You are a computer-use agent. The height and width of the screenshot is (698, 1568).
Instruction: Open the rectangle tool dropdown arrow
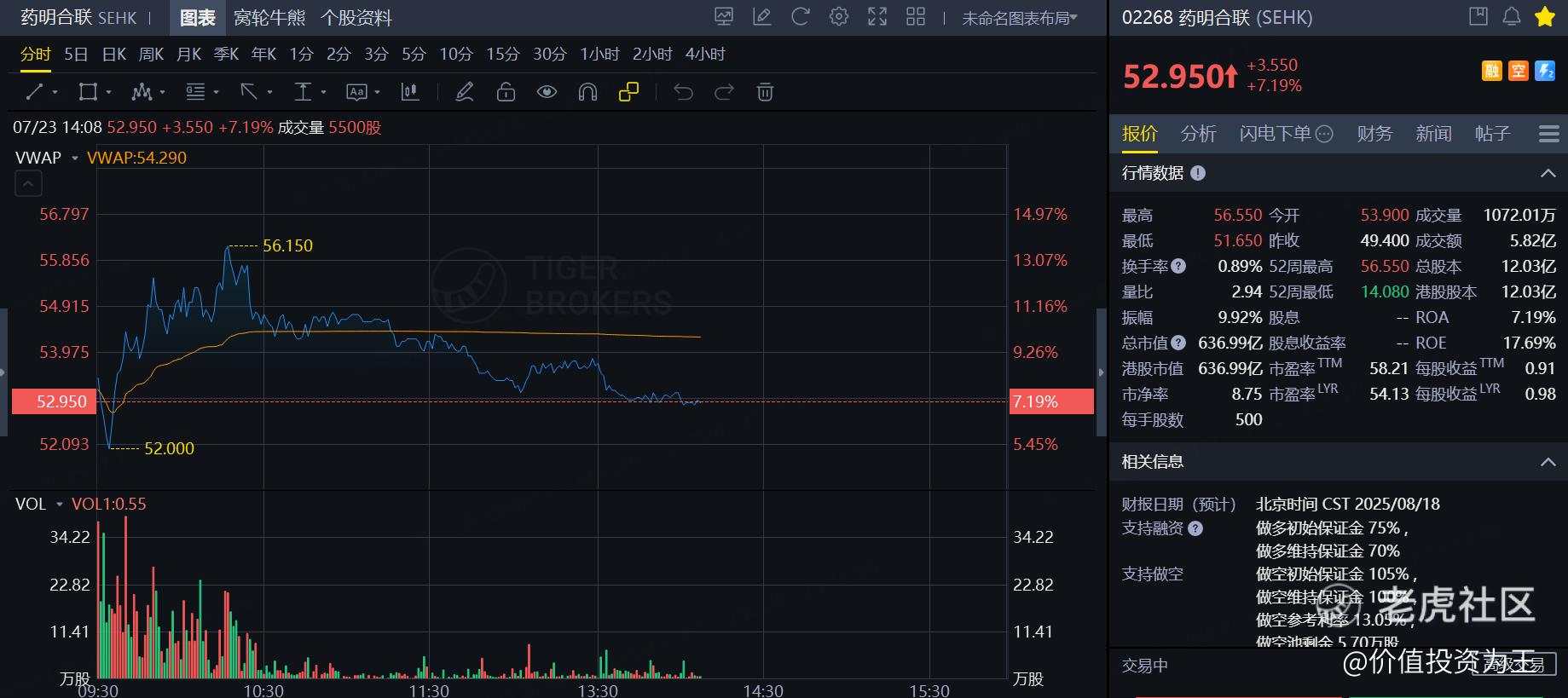tap(108, 92)
